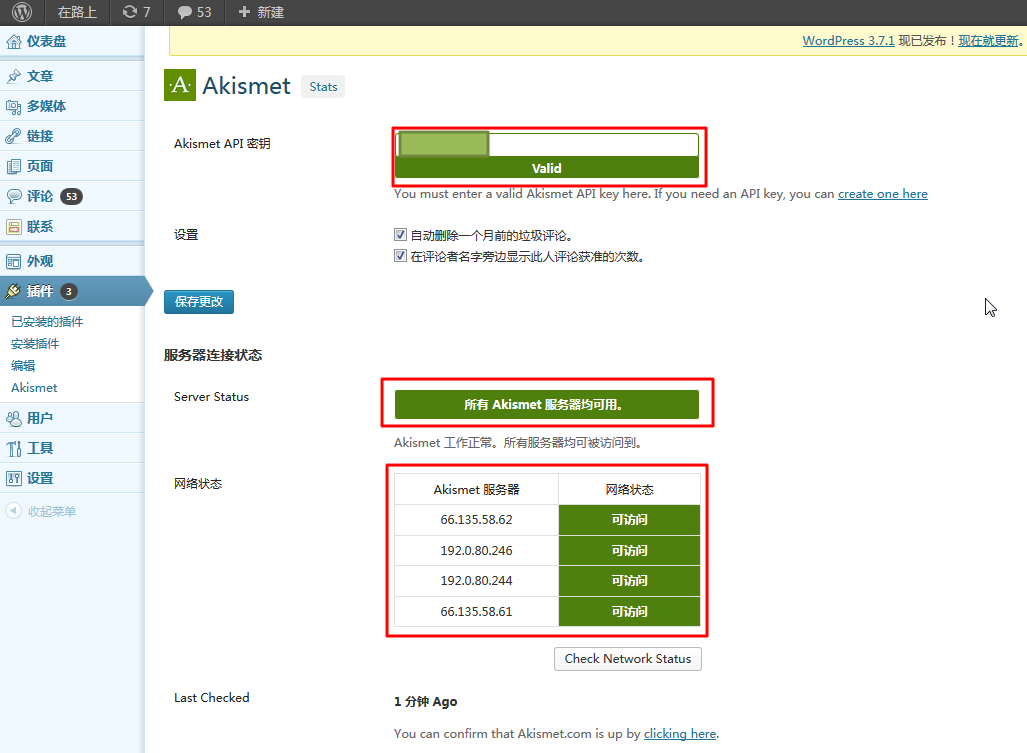Click the 53 badge beside 评论
Viewport: 1027px width, 753px height.
(71, 196)
